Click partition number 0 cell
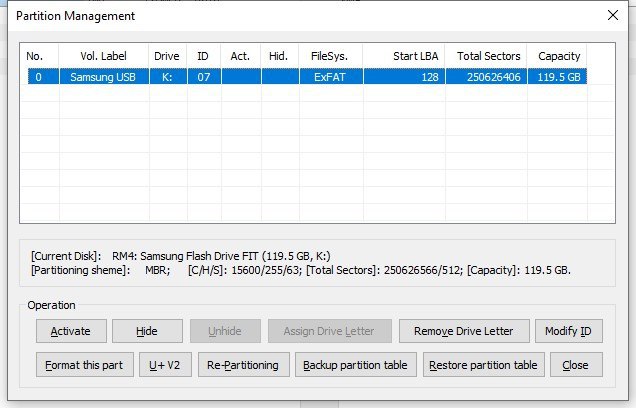Image resolution: width=636 pixels, height=408 pixels. tap(43, 77)
